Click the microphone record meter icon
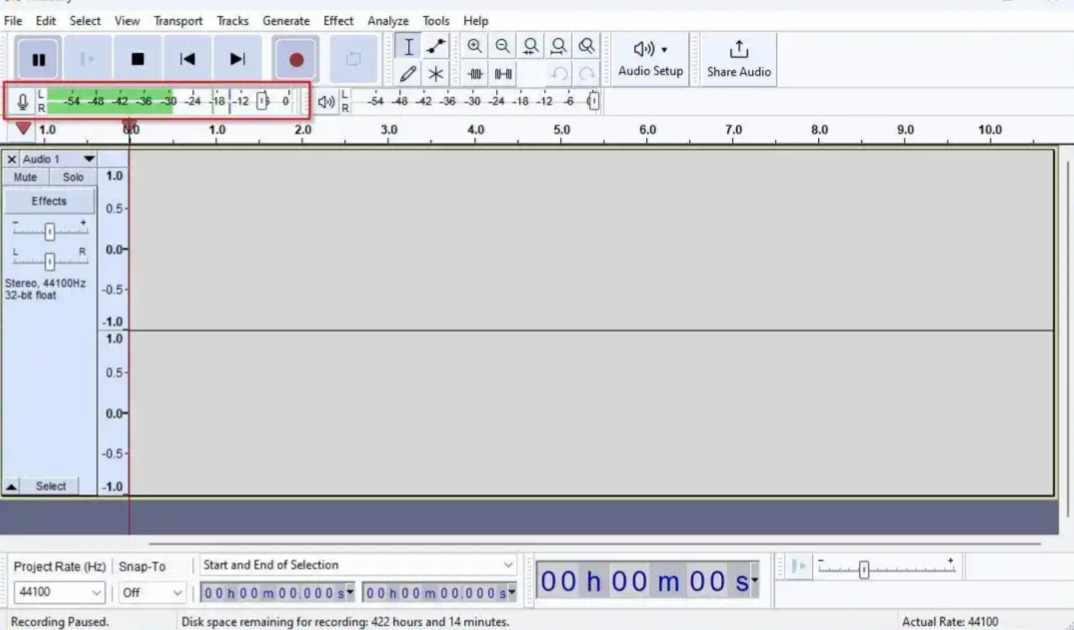The width and height of the screenshot is (1074, 630). click(23, 102)
